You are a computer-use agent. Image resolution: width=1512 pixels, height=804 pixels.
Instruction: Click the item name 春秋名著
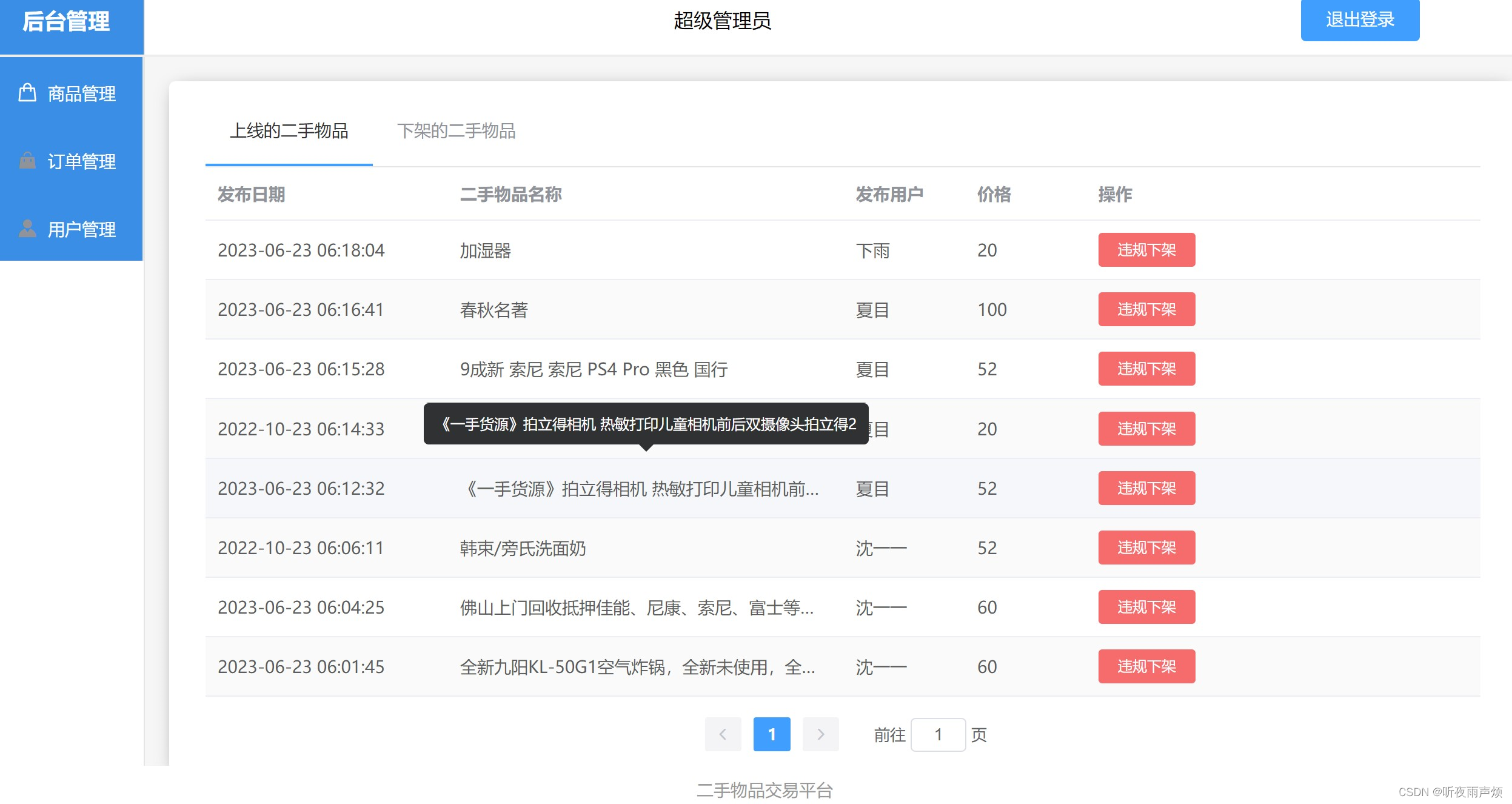pos(493,310)
